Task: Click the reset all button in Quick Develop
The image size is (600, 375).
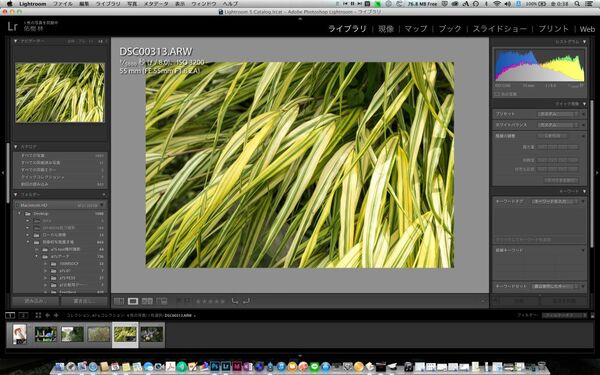Action: coord(561,180)
